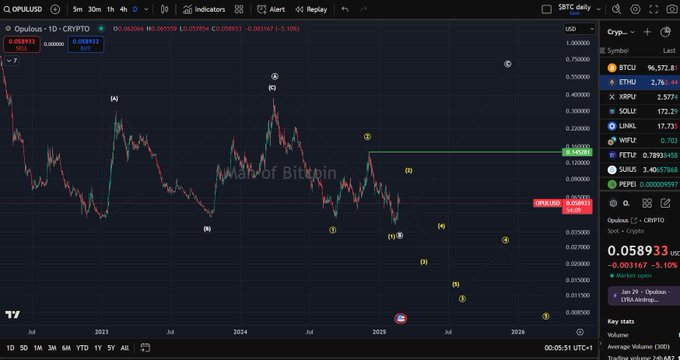The width and height of the screenshot is (680, 360).
Task: Open the go to date calendar icon
Action: (x=145, y=348)
